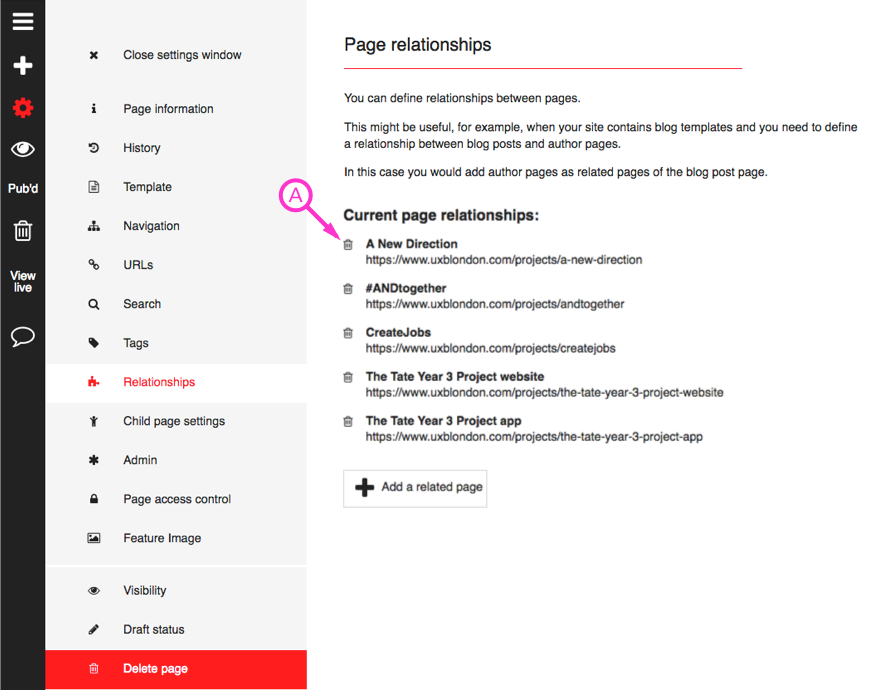Click the createjobs project URL

pyautogui.click(x=491, y=348)
